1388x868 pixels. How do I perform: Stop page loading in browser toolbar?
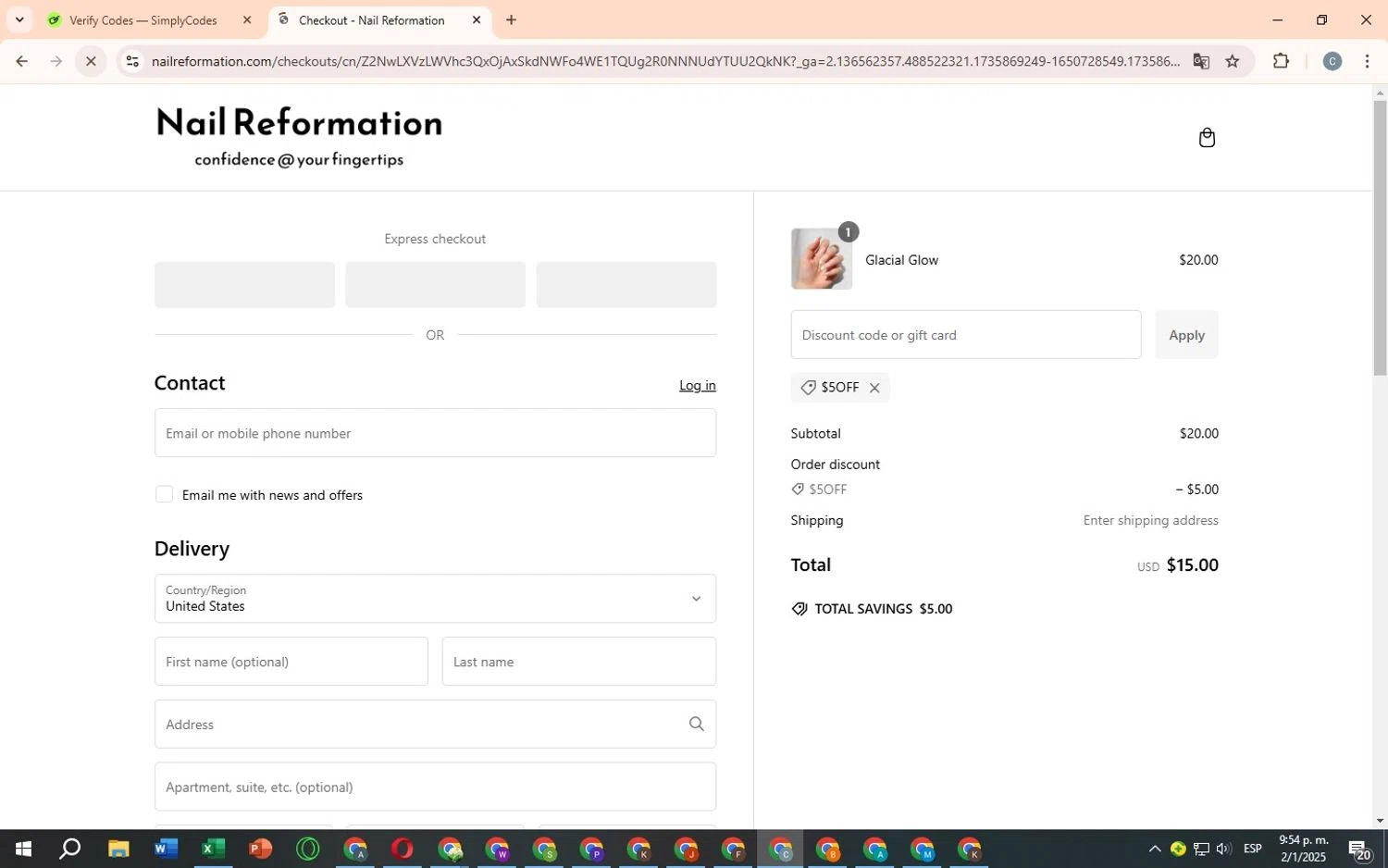pos(91,61)
